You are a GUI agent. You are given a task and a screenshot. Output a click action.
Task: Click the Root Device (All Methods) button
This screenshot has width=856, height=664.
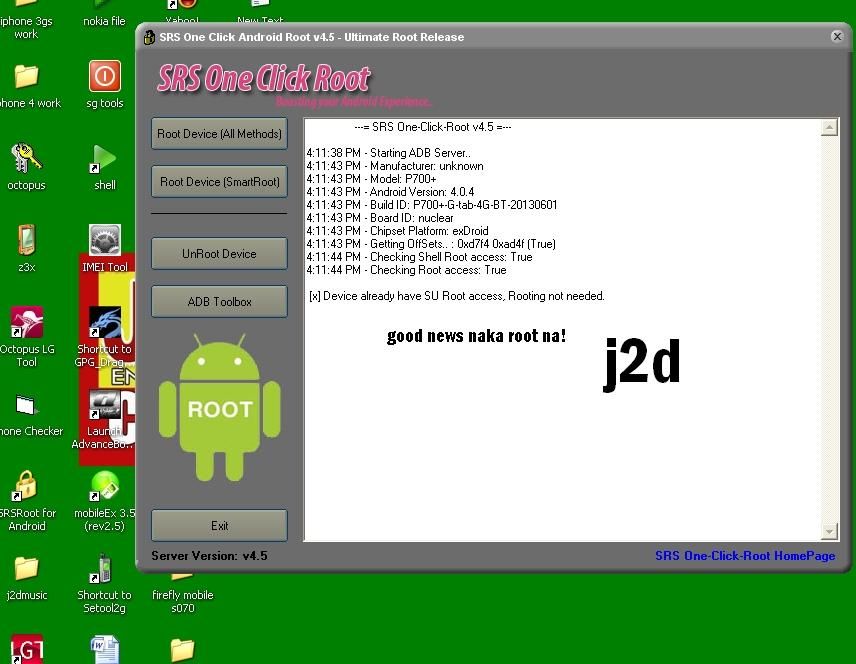pos(219,134)
